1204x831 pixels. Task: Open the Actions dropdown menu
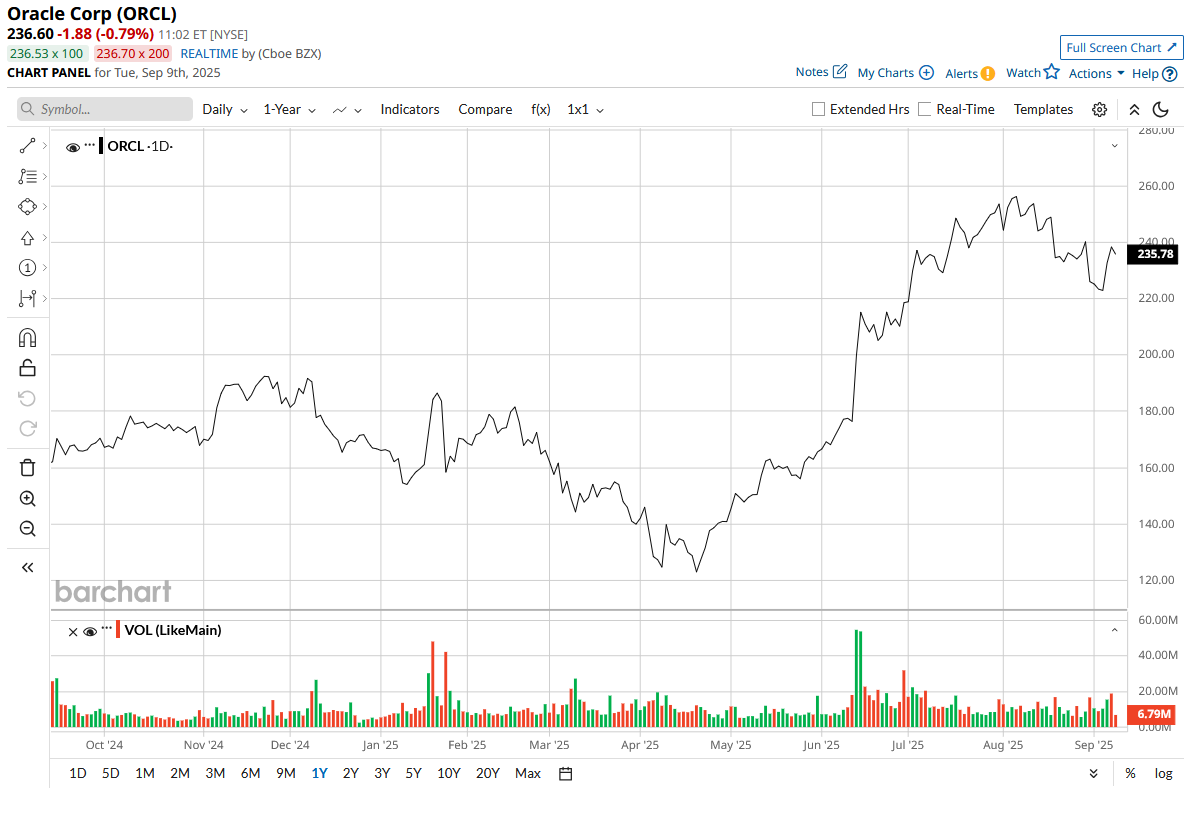tap(1097, 73)
